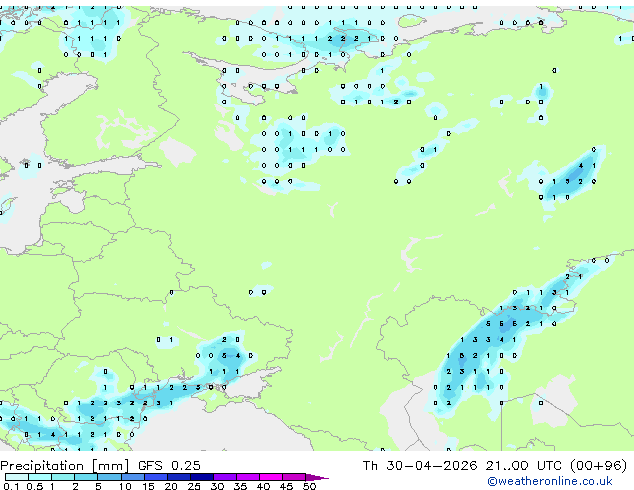Click the GFS 0.25 model label
The height and width of the screenshot is (490, 634).
pyautogui.click(x=169, y=465)
